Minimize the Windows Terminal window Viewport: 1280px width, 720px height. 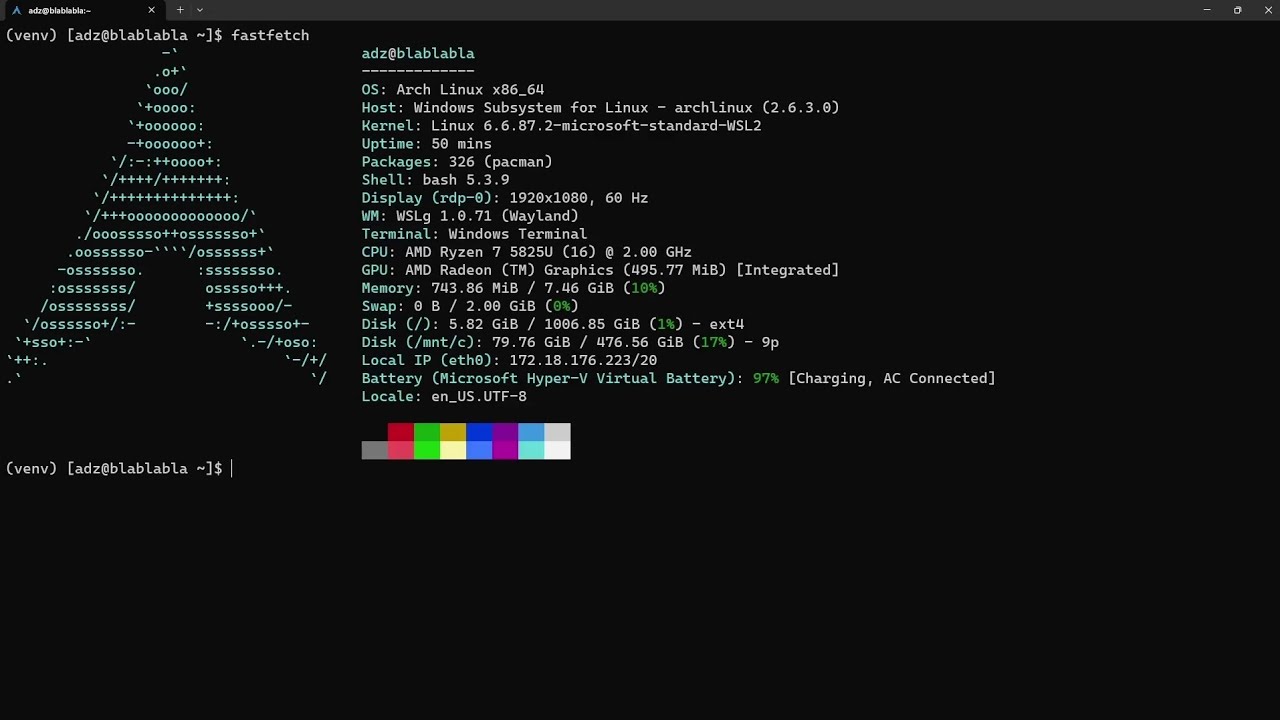1207,10
